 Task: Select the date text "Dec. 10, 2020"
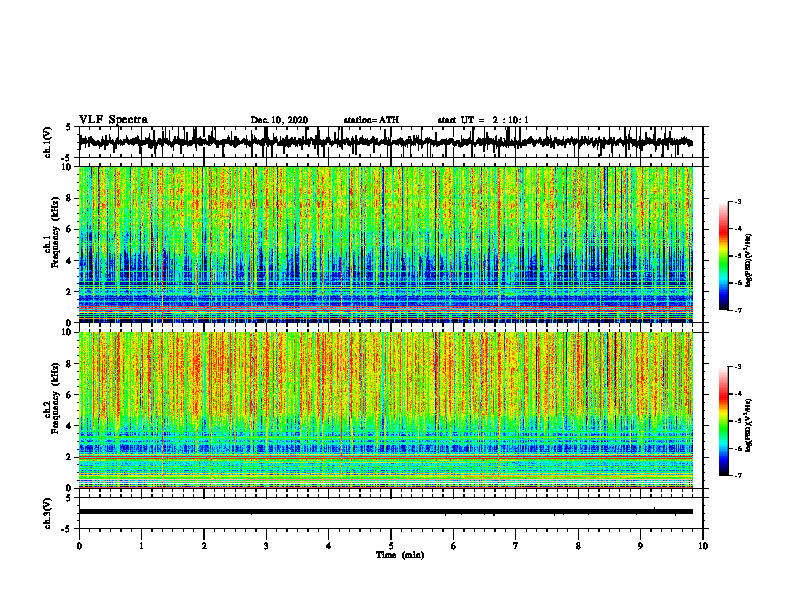point(279,120)
